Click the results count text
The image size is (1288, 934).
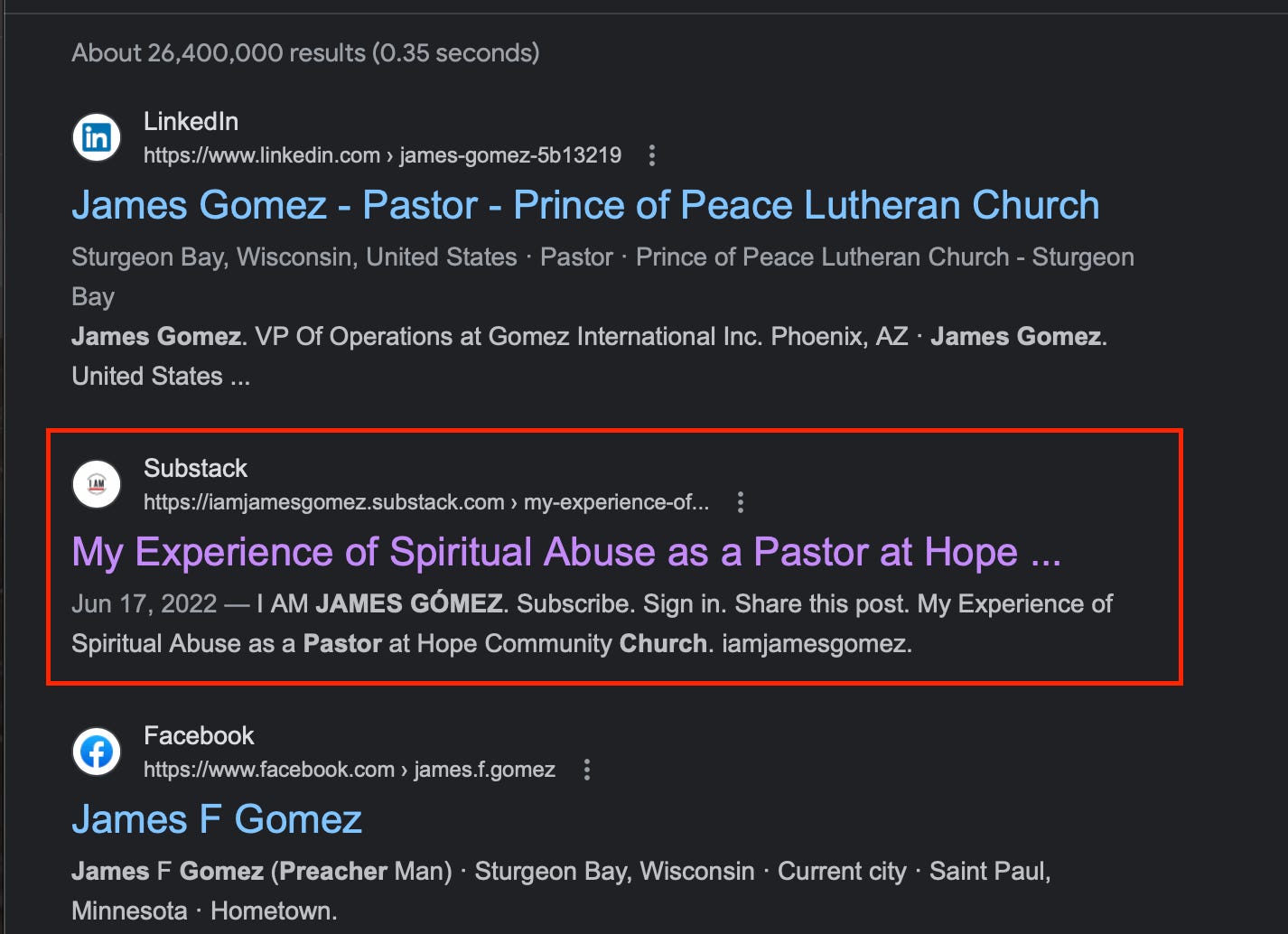(x=305, y=52)
